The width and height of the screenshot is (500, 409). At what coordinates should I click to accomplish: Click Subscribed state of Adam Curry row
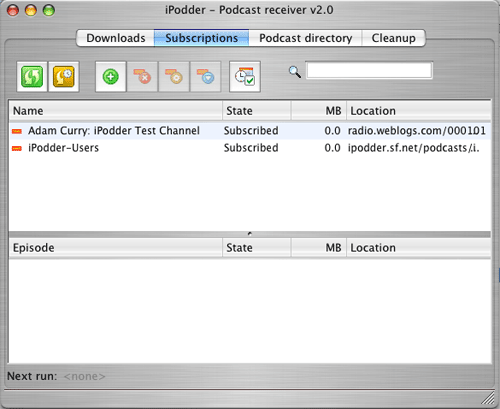tap(251, 131)
